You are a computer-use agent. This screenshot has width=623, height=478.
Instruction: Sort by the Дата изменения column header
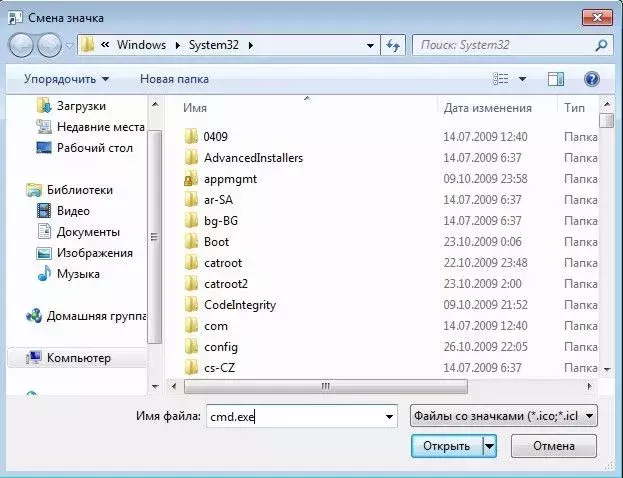point(488,108)
